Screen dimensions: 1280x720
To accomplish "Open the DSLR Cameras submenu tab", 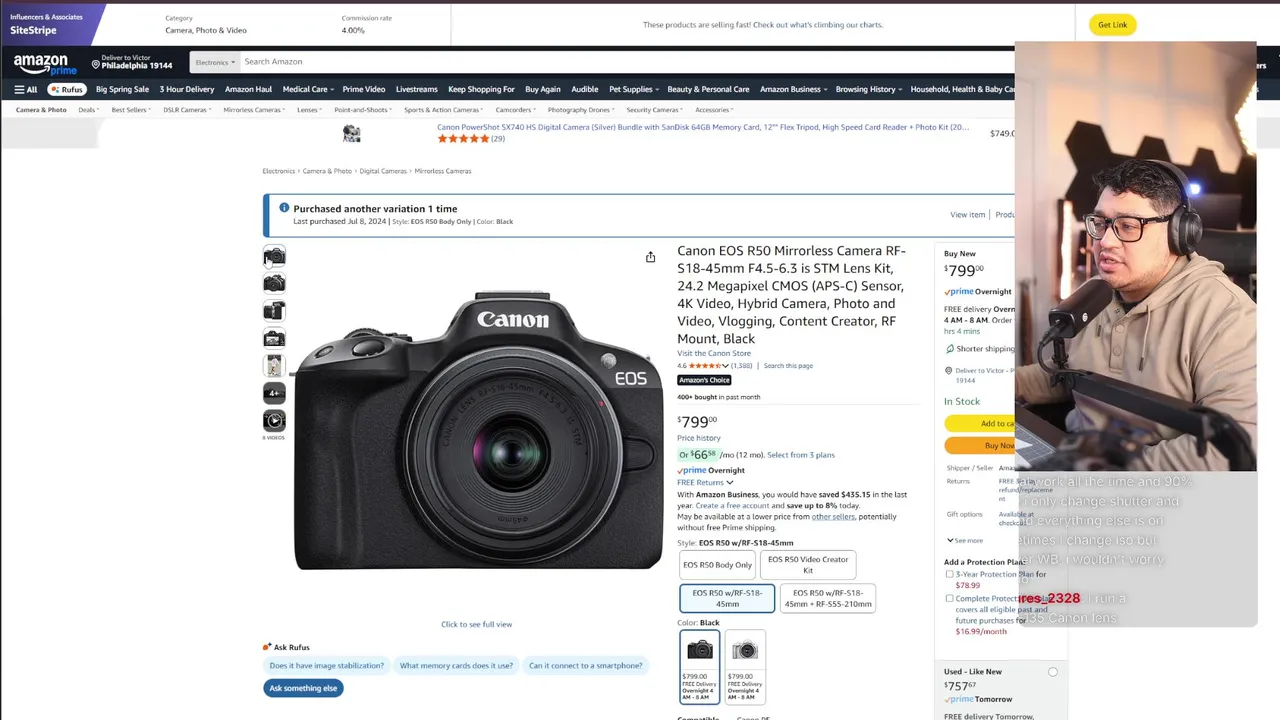I will [186, 110].
